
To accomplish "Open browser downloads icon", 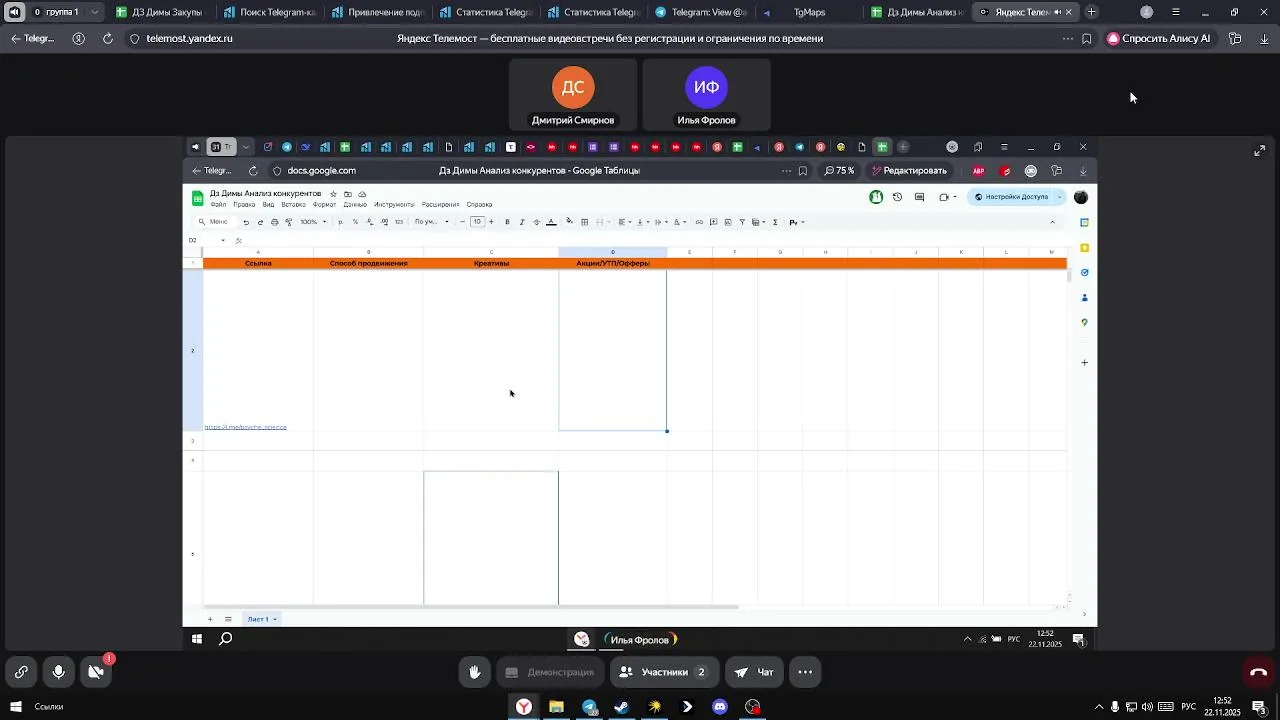I will coord(1264,38).
